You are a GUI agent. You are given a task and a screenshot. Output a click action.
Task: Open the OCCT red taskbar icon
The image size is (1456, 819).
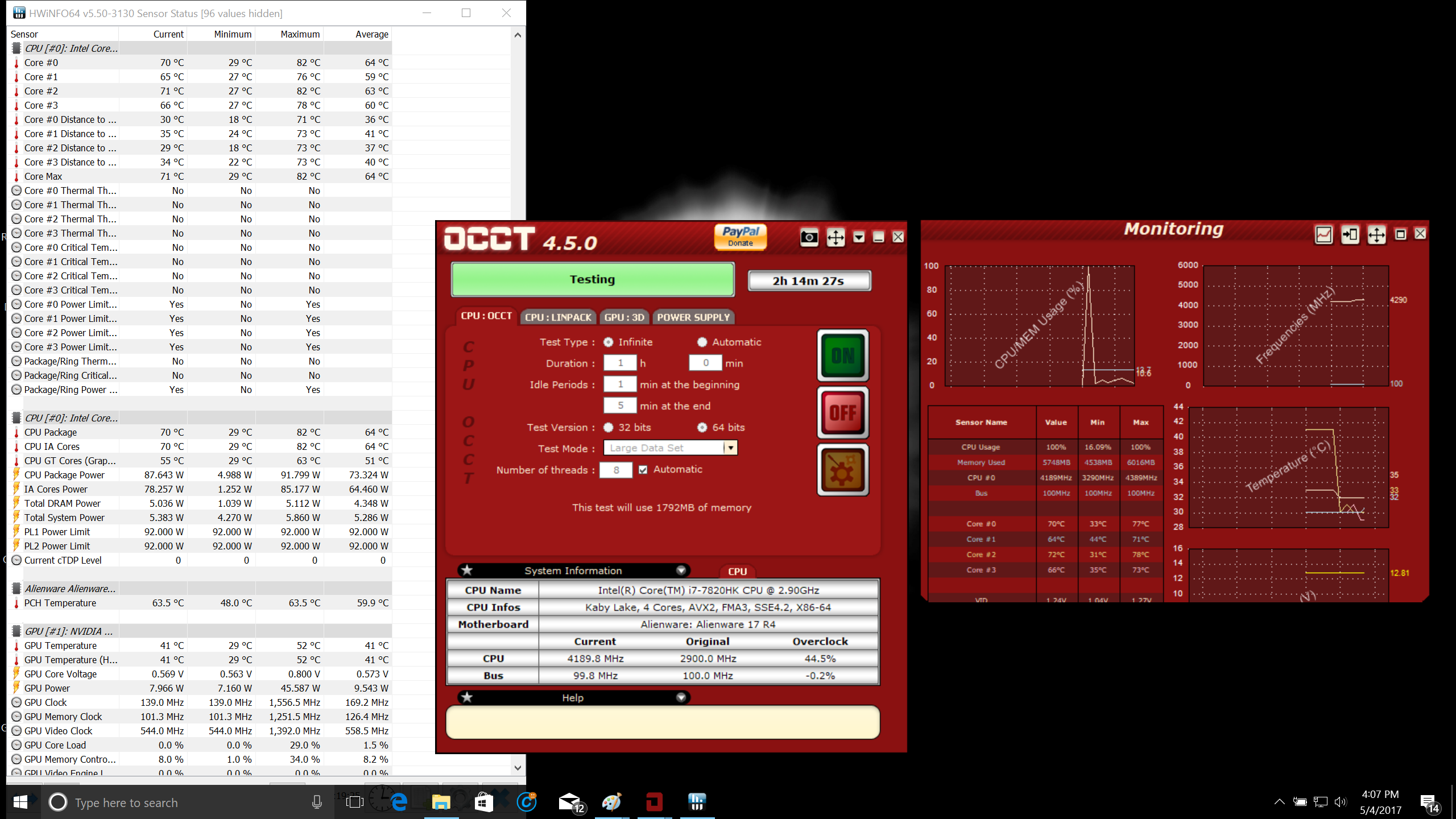coord(654,802)
